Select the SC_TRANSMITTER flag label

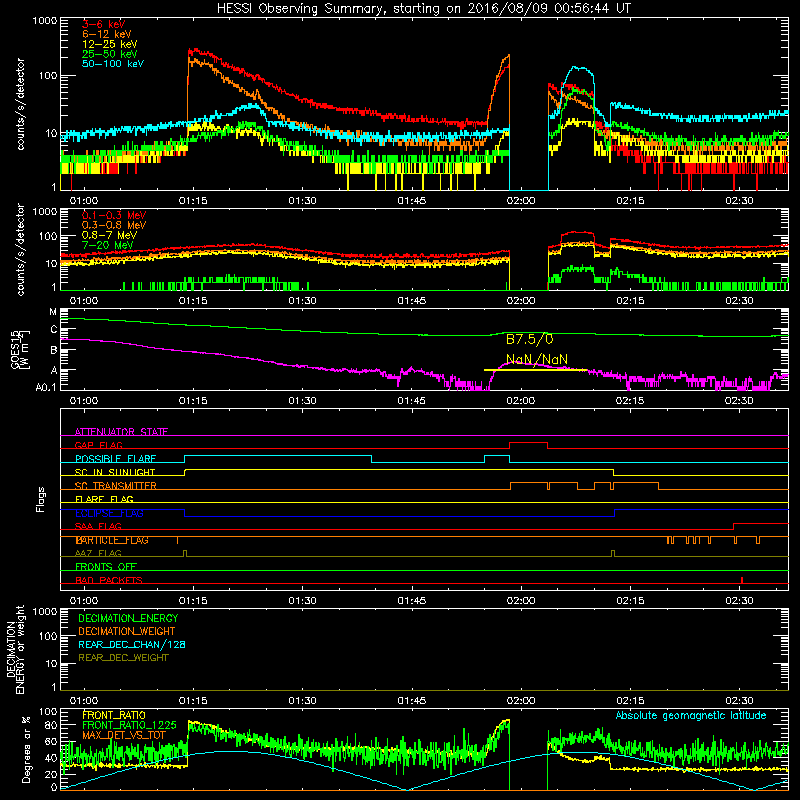pos(116,486)
